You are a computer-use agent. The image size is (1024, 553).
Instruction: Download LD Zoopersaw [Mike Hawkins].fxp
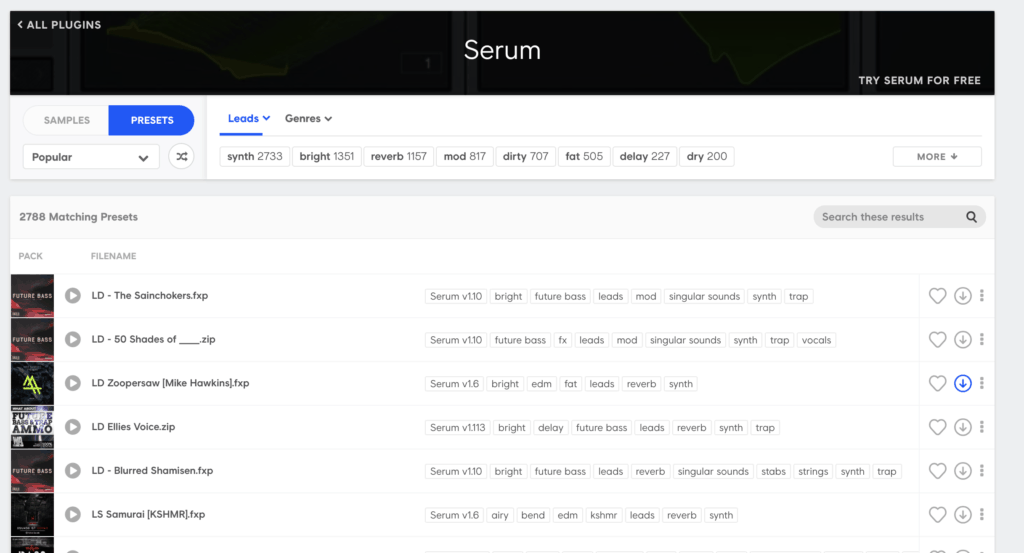click(963, 383)
